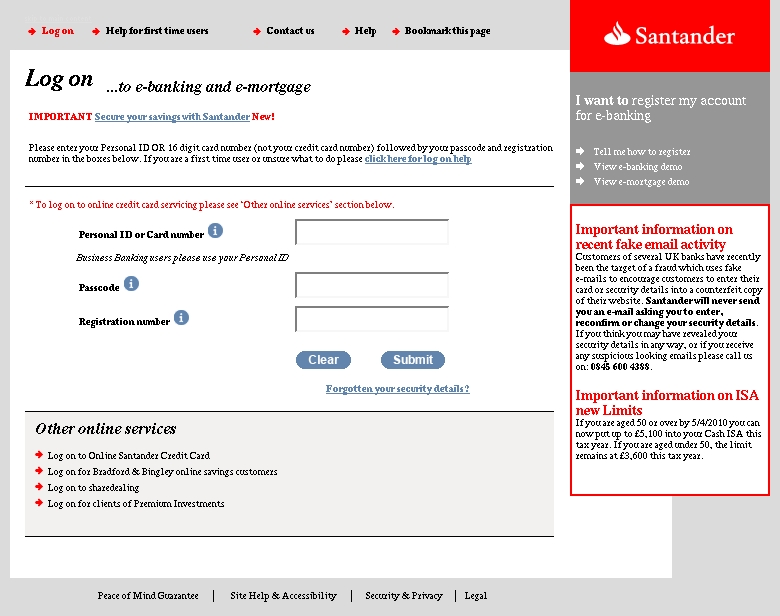Click the red arrow beside Bookmark this page
Image resolution: width=780 pixels, height=616 pixels.
point(396,31)
